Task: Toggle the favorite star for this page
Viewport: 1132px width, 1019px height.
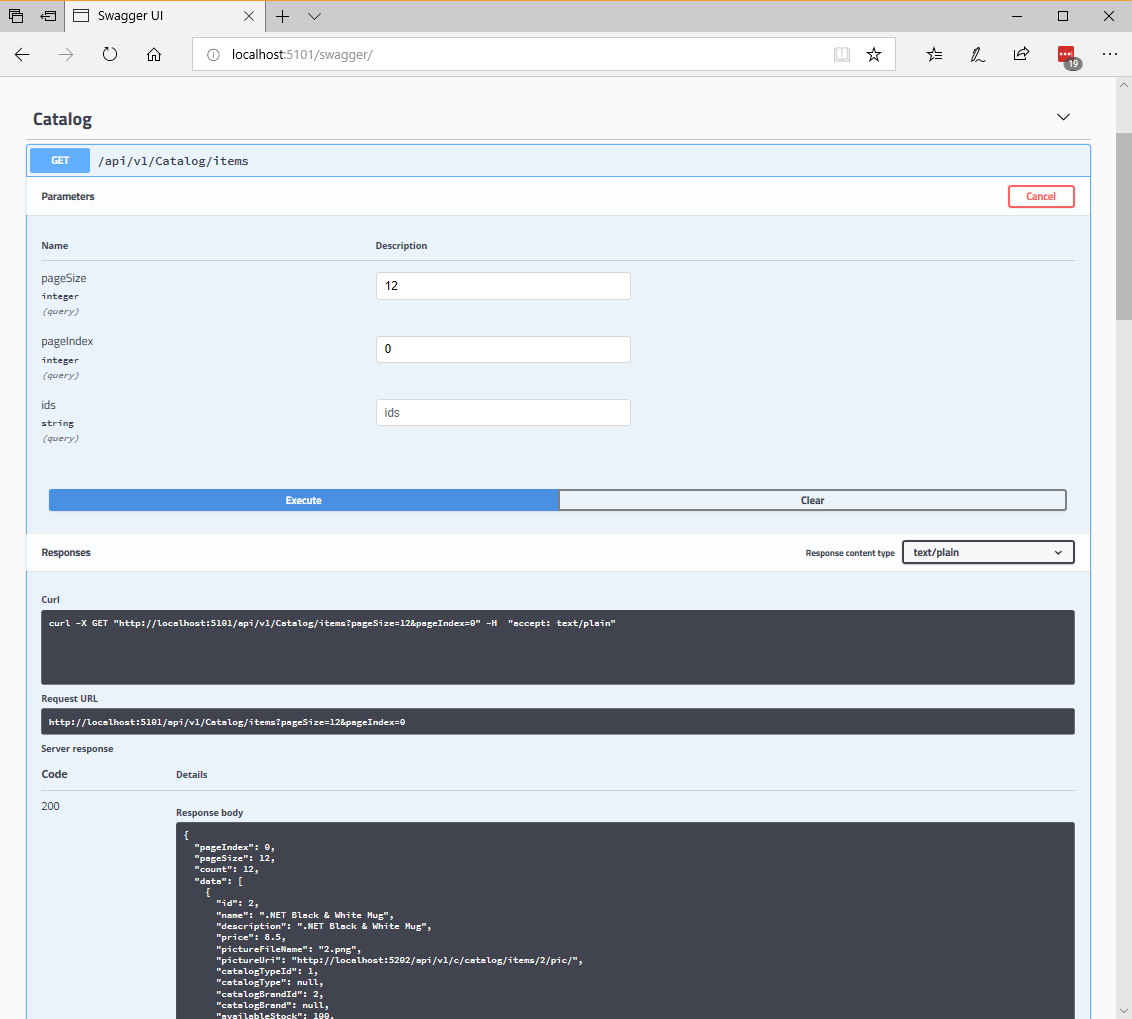Action: pos(874,55)
